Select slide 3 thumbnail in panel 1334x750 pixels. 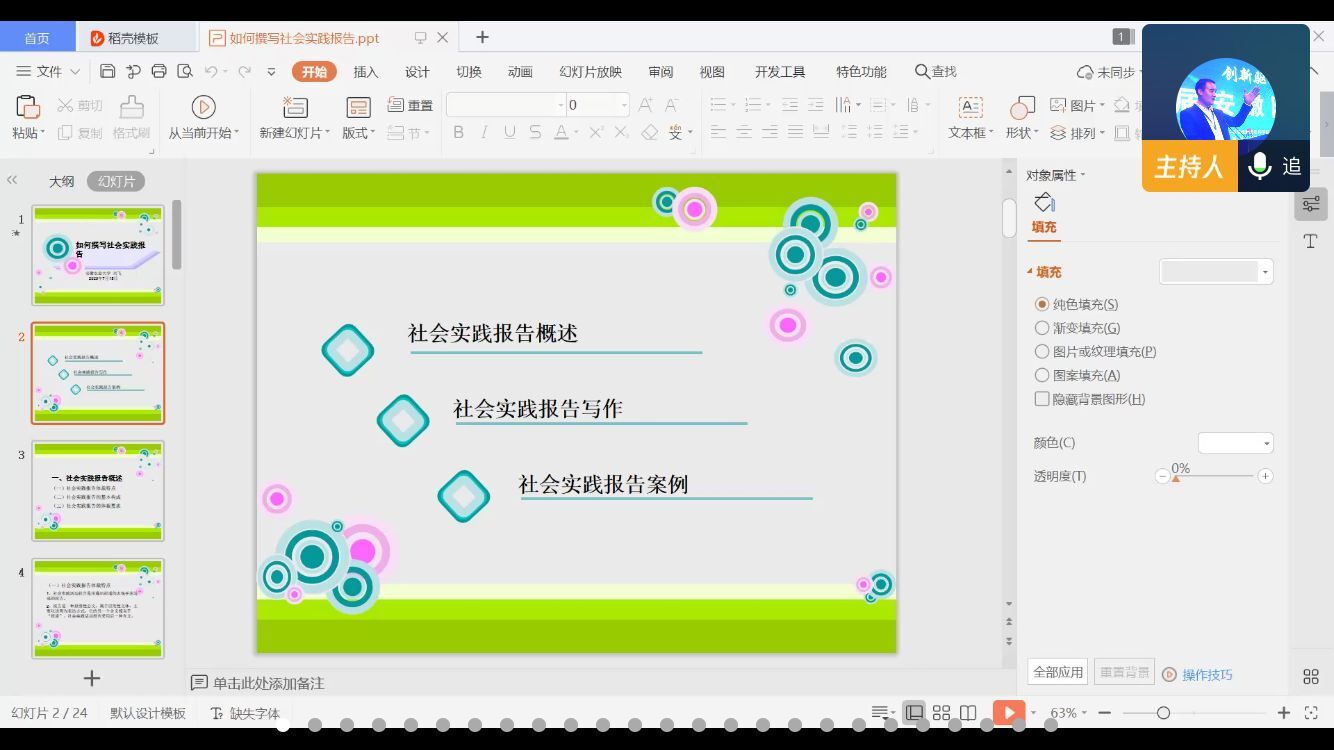[x=98, y=491]
